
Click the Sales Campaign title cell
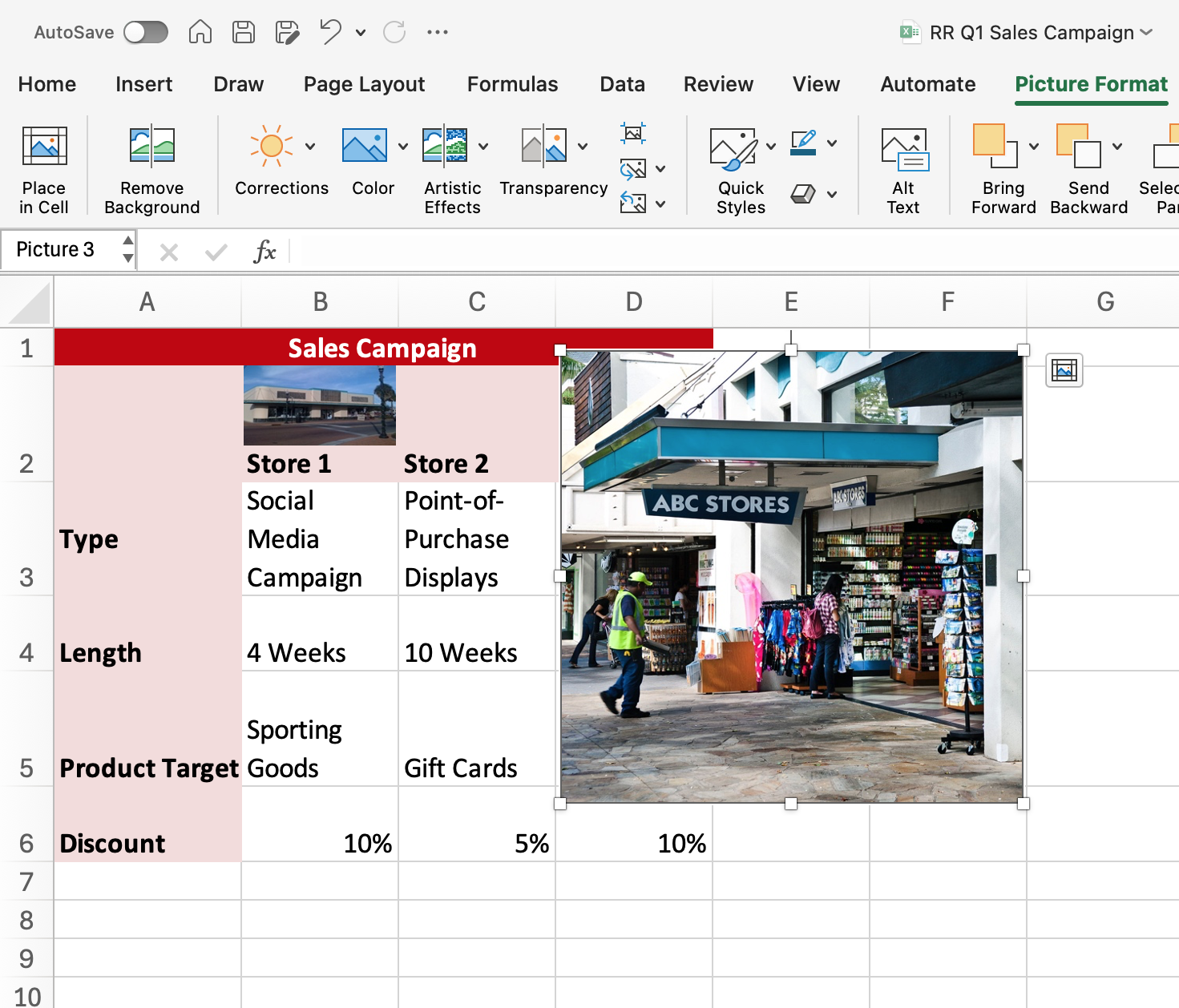[x=383, y=348]
